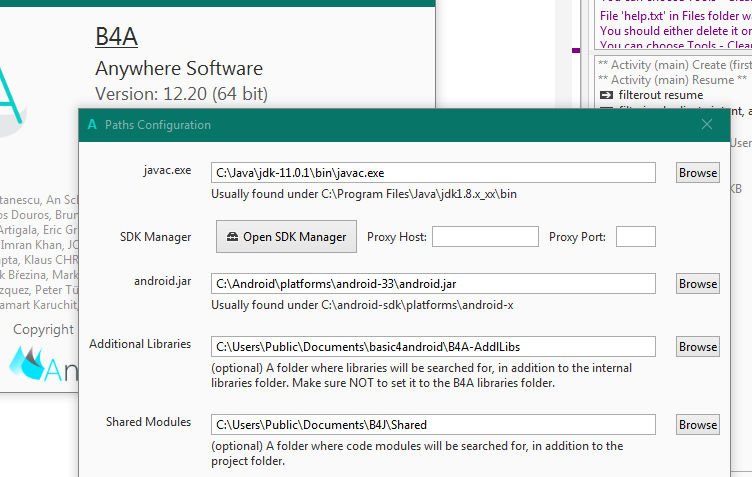The height and width of the screenshot is (477, 752).
Task: Close the Paths Configuration dialog
Action: coord(706,125)
